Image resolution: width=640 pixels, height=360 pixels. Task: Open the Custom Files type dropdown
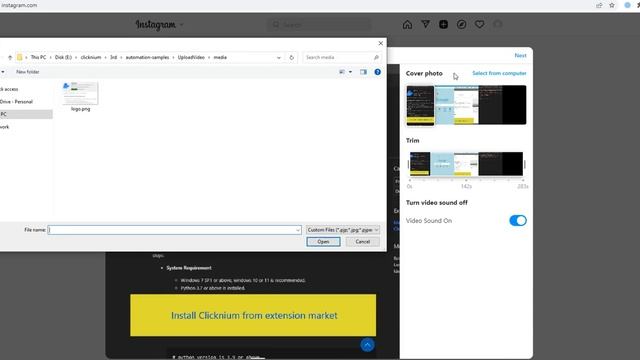343,230
